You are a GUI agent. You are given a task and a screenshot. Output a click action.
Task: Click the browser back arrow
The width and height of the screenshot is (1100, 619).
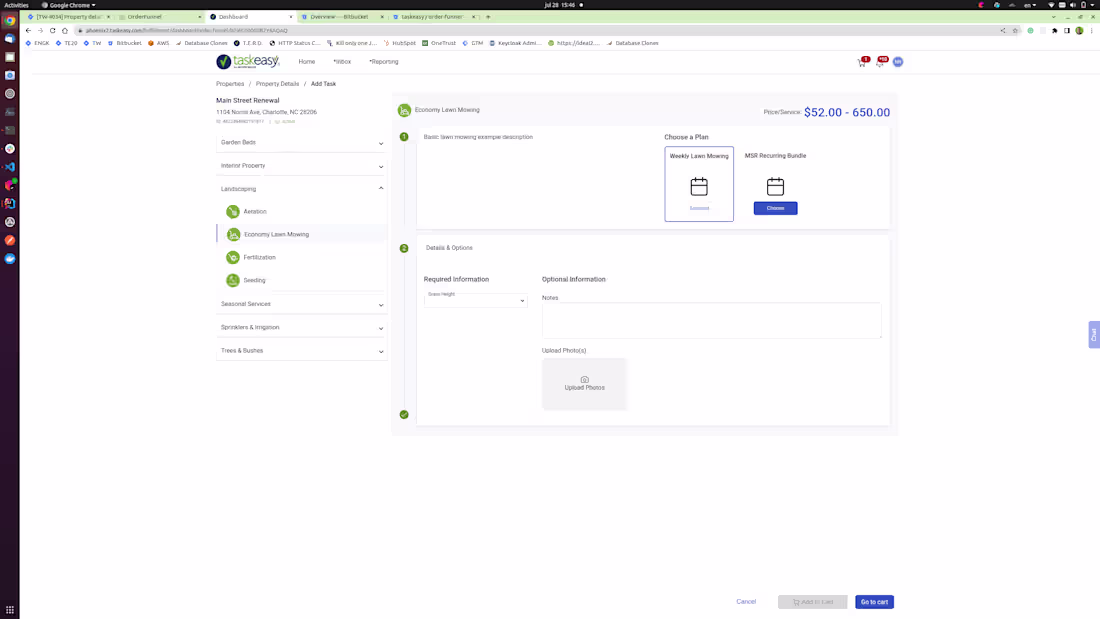coord(28,30)
